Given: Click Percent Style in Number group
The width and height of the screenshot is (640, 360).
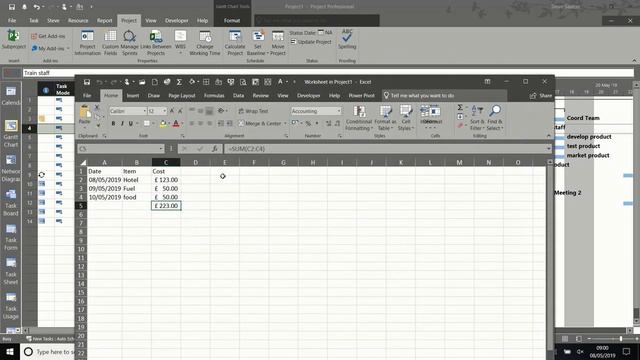Looking at the screenshot, I should (308, 123).
